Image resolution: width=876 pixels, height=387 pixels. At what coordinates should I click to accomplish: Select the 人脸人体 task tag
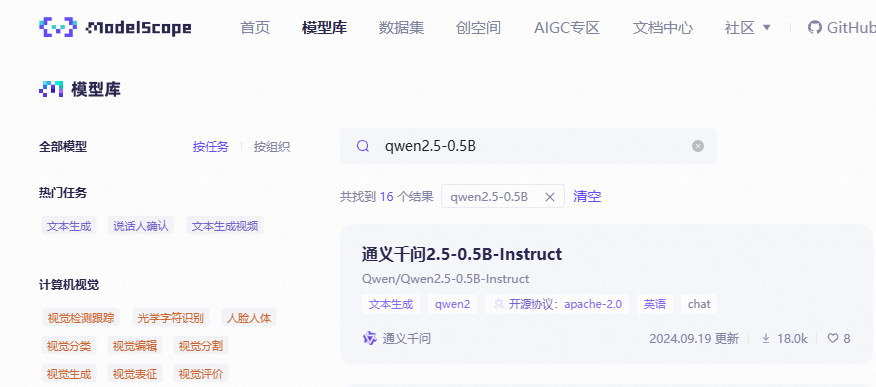pyautogui.click(x=249, y=318)
